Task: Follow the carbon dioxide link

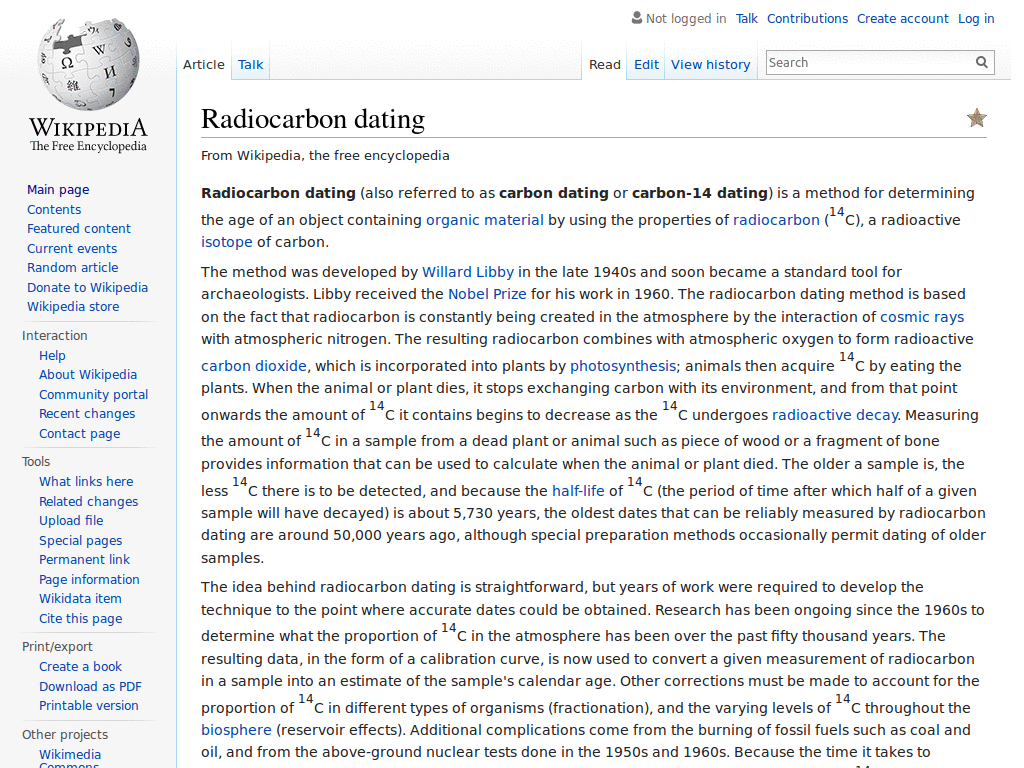Action: tap(254, 366)
